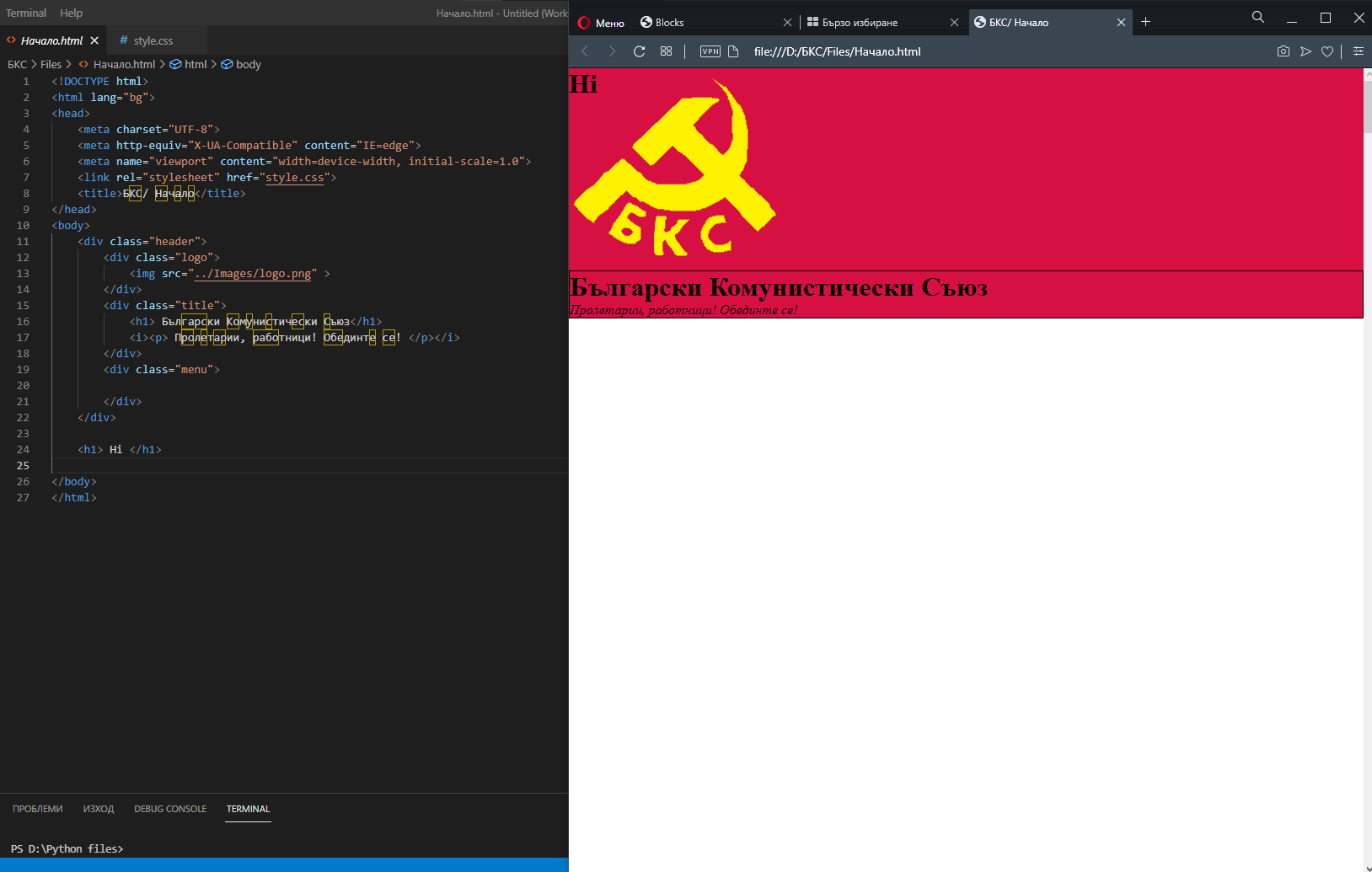Reload the БКС/ Начало page
This screenshot has height=872, width=1372.
638,51
